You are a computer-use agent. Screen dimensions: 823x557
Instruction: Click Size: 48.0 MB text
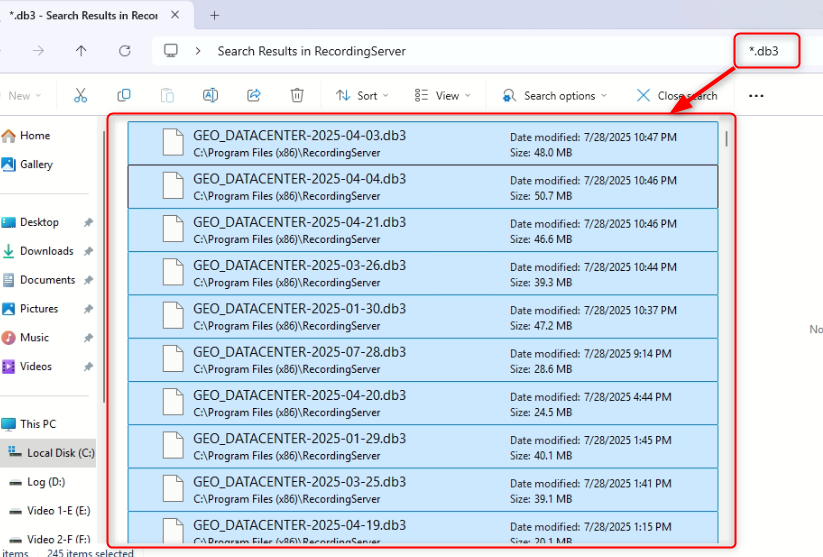click(541, 153)
